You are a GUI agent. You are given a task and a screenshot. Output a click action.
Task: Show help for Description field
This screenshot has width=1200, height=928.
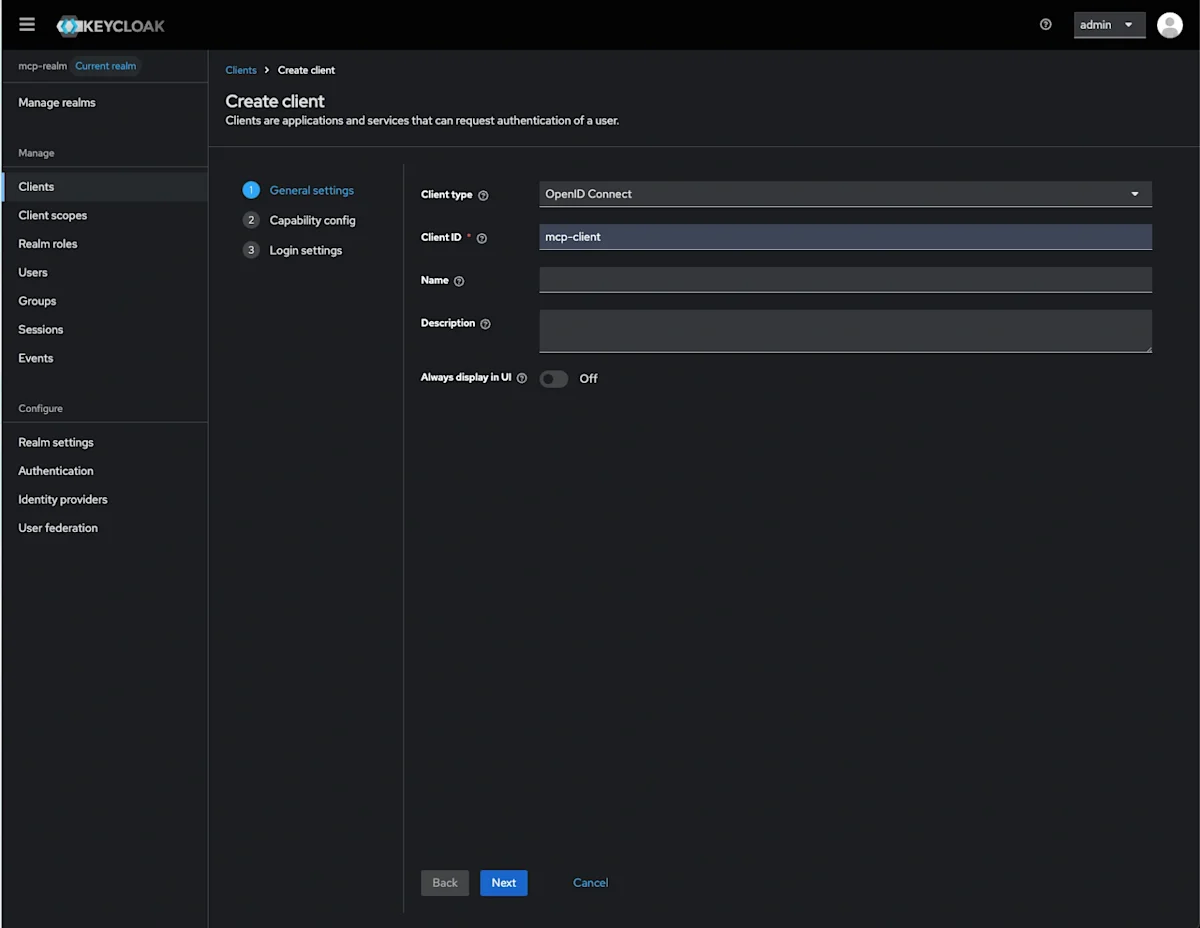coord(485,324)
